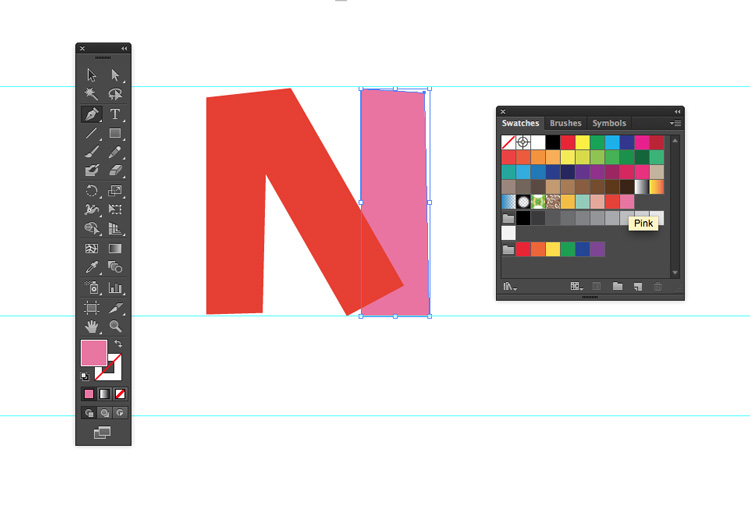
Task: Select the Registration swatch
Action: (523, 142)
